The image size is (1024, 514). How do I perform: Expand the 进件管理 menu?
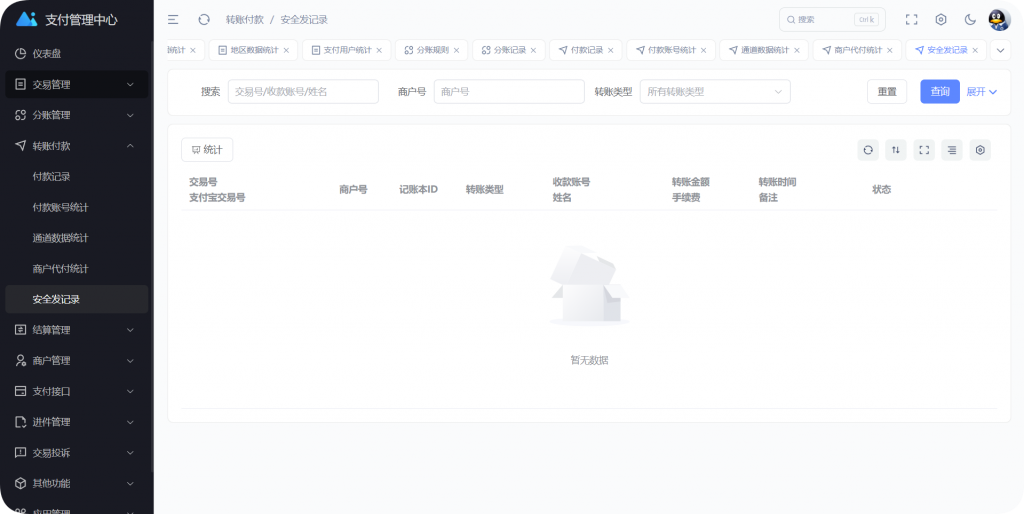pyautogui.click(x=76, y=422)
